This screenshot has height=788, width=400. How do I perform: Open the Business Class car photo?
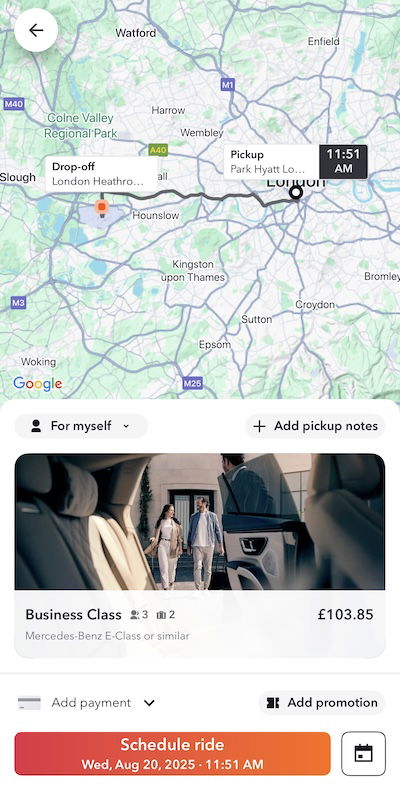click(199, 522)
